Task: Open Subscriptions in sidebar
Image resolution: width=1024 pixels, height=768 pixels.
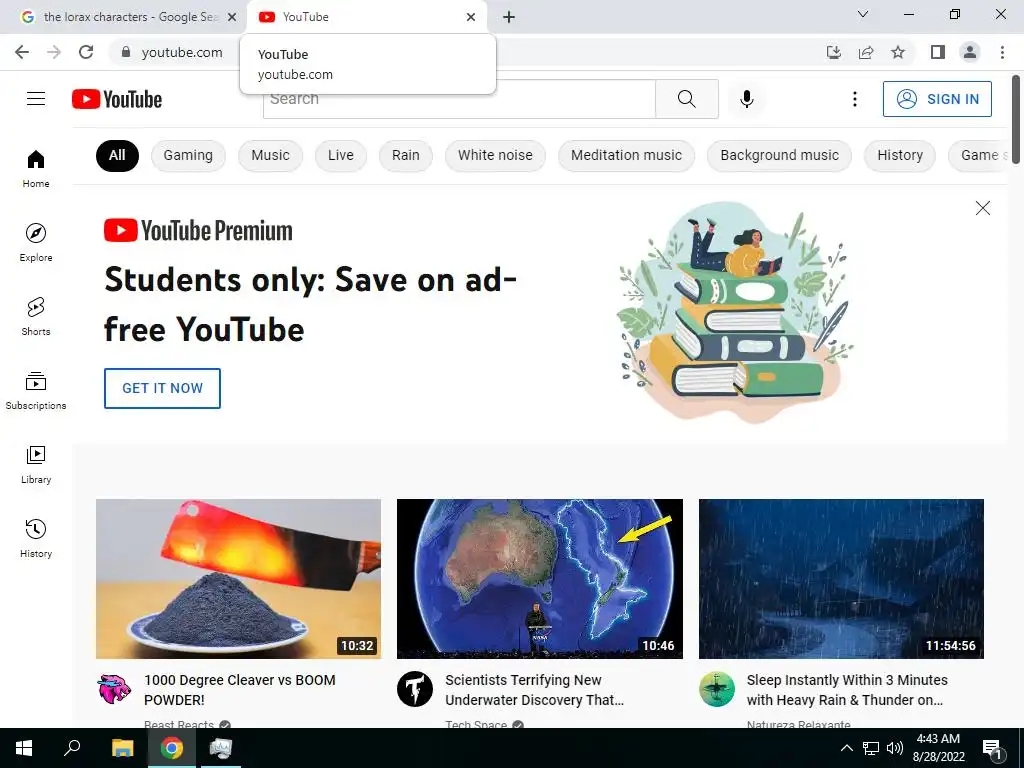Action: tap(36, 391)
